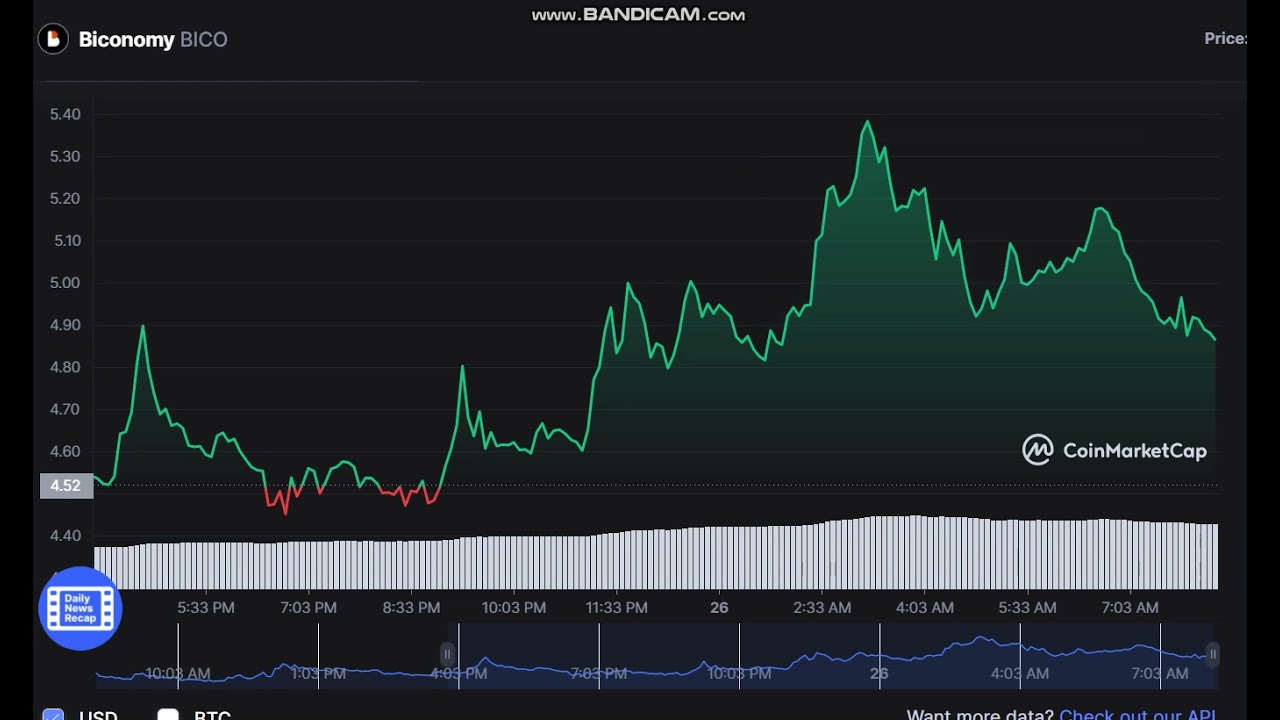The width and height of the screenshot is (1280, 720).
Task: Grab the right range selector handle
Action: [1213, 654]
